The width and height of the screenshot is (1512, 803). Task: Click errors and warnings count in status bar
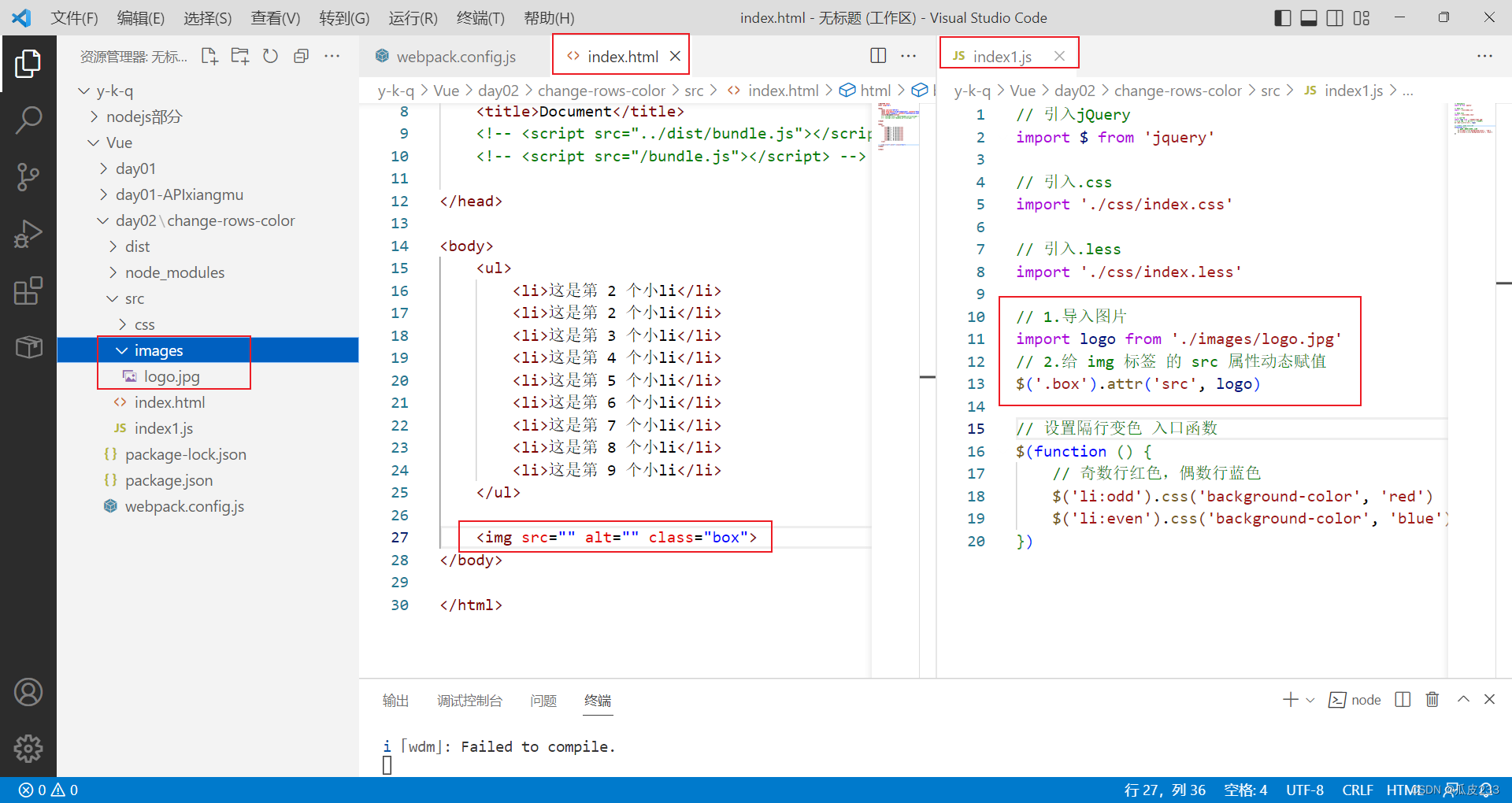point(49,790)
